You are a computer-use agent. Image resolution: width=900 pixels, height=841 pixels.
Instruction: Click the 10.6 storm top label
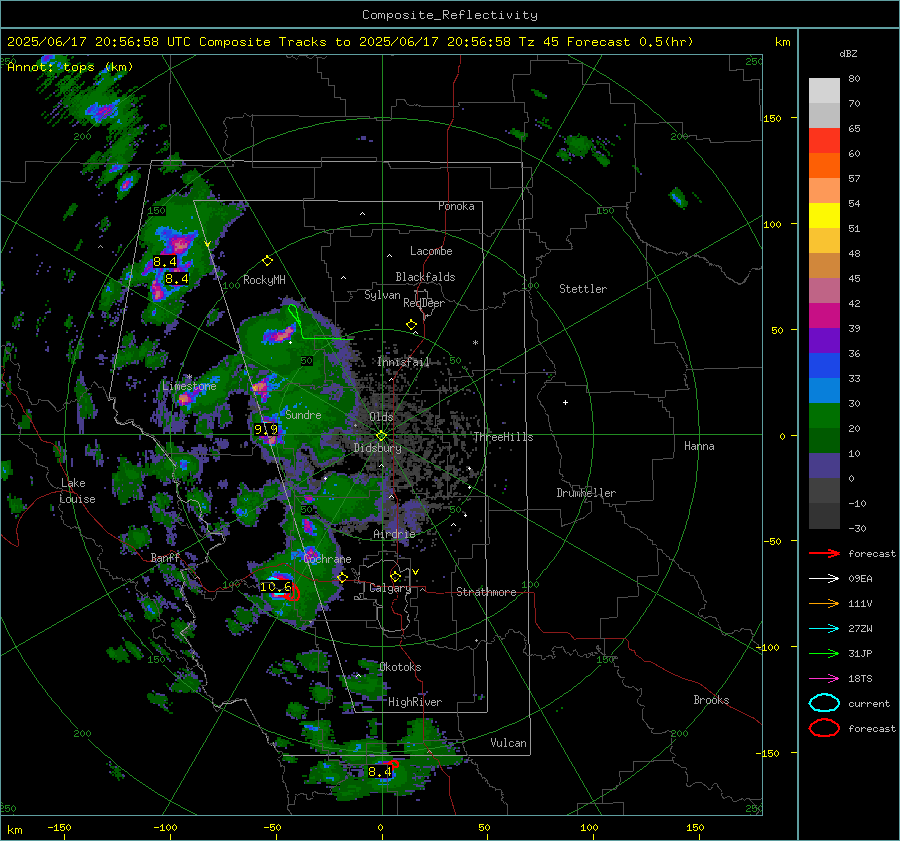pos(276,587)
